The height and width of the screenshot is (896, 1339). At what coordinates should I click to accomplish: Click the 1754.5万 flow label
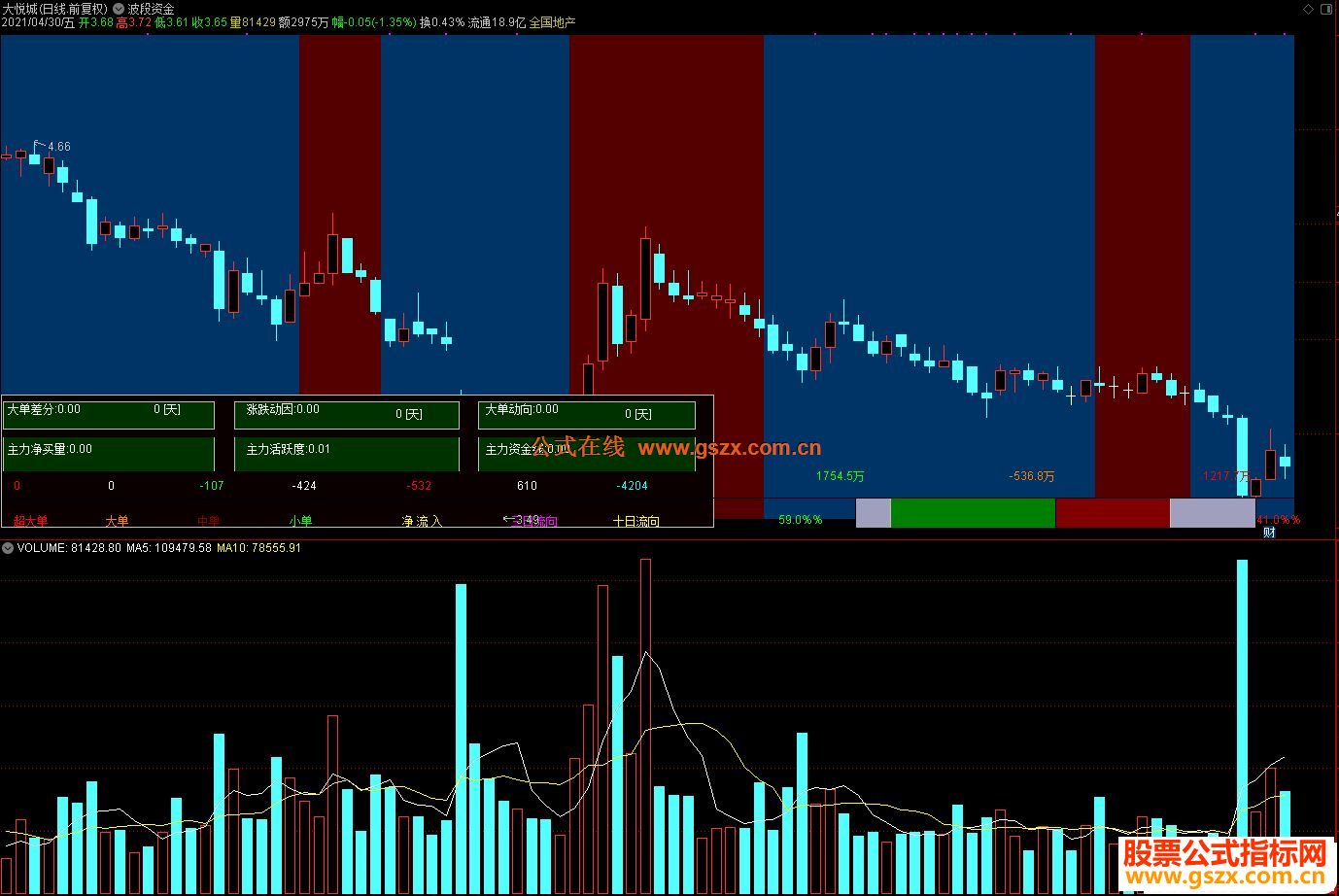pos(841,476)
